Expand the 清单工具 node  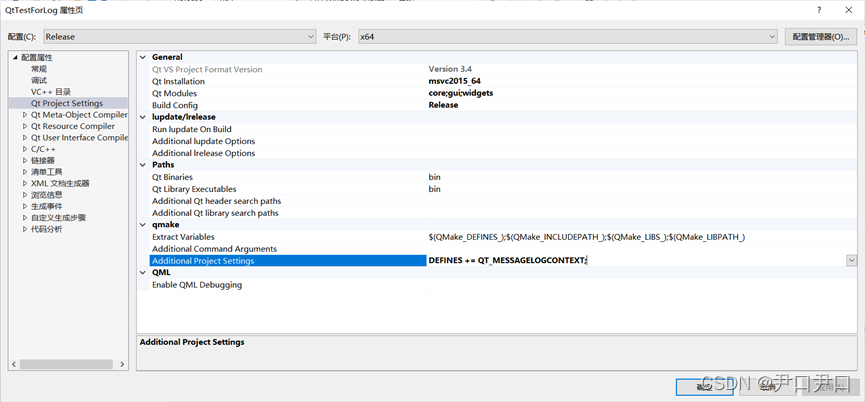25,172
